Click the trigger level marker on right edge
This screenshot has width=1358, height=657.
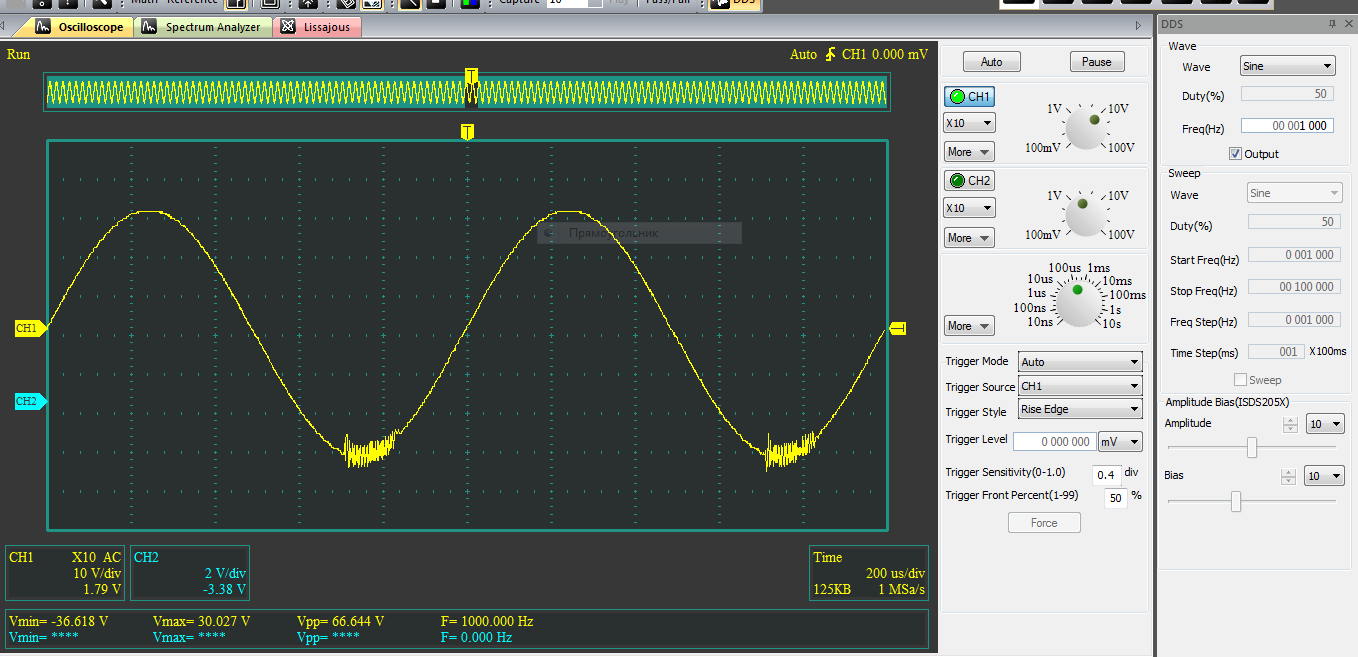click(897, 328)
